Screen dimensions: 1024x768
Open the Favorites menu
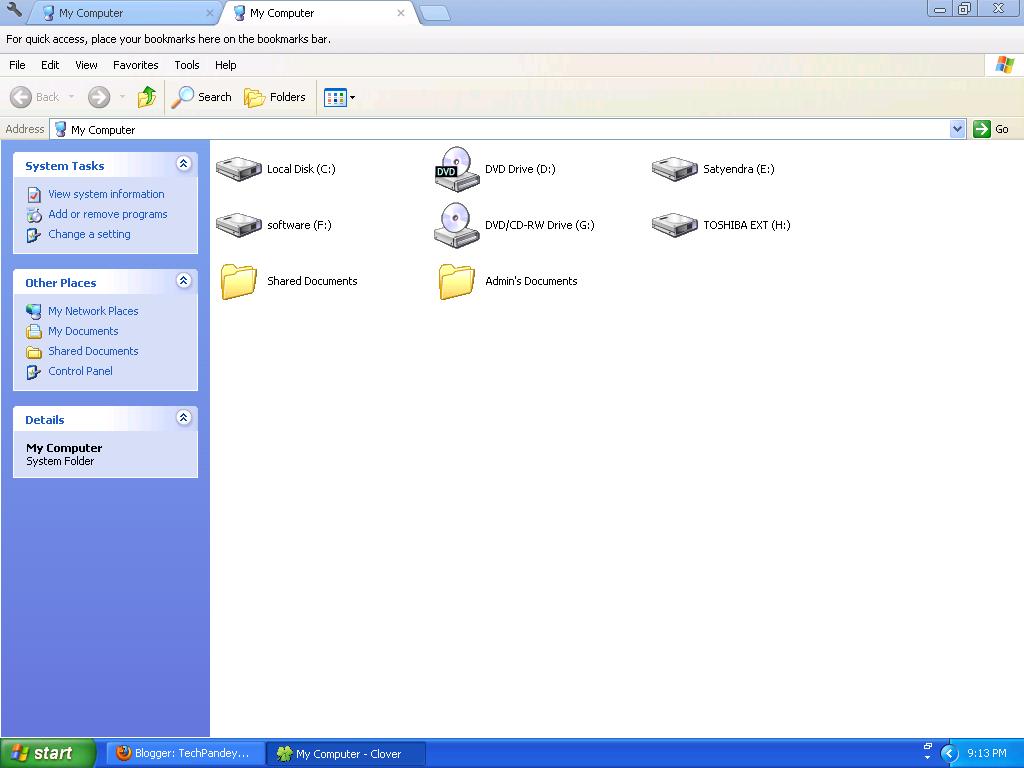[136, 65]
